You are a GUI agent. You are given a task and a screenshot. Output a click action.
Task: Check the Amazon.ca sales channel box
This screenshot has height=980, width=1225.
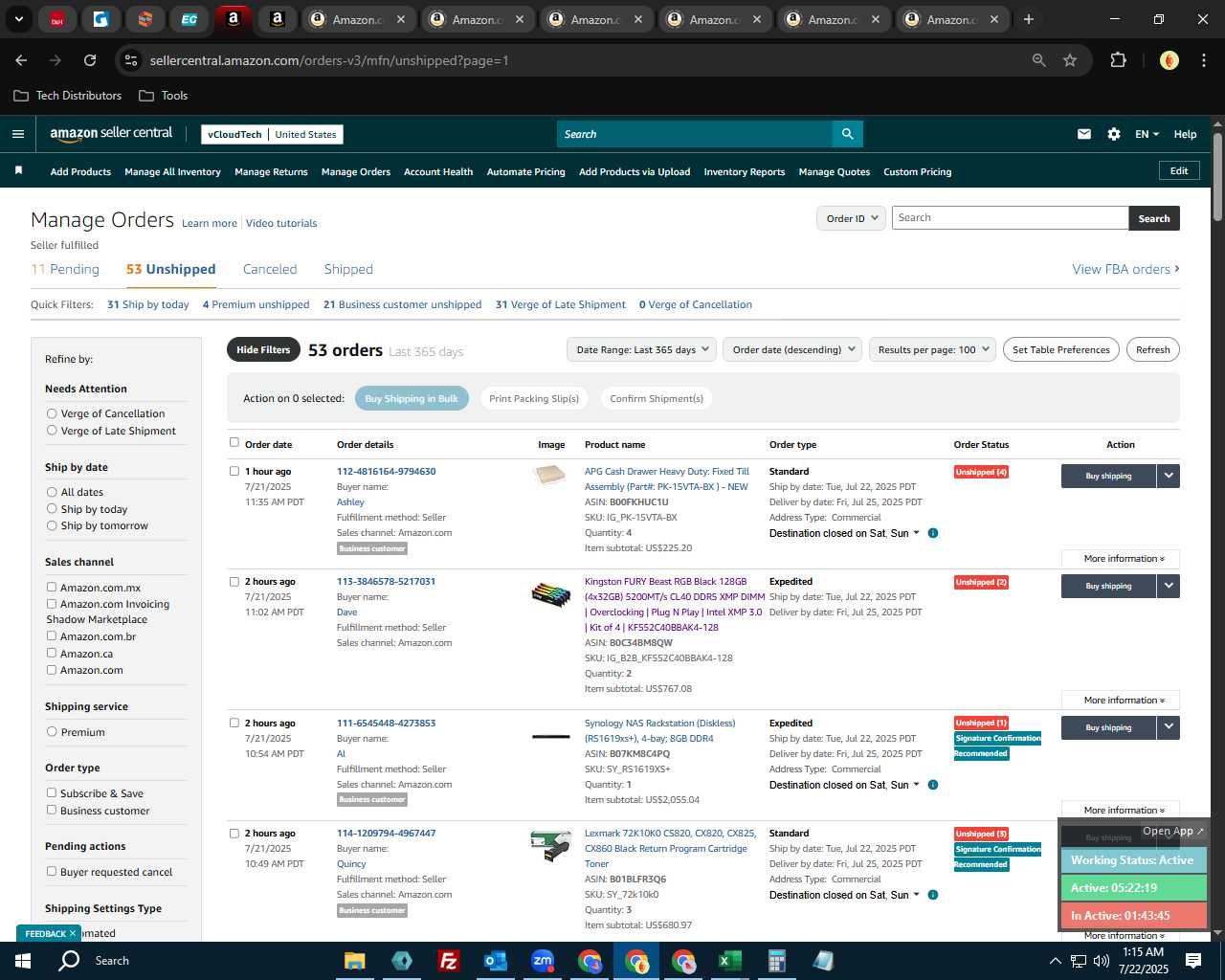coord(52,653)
